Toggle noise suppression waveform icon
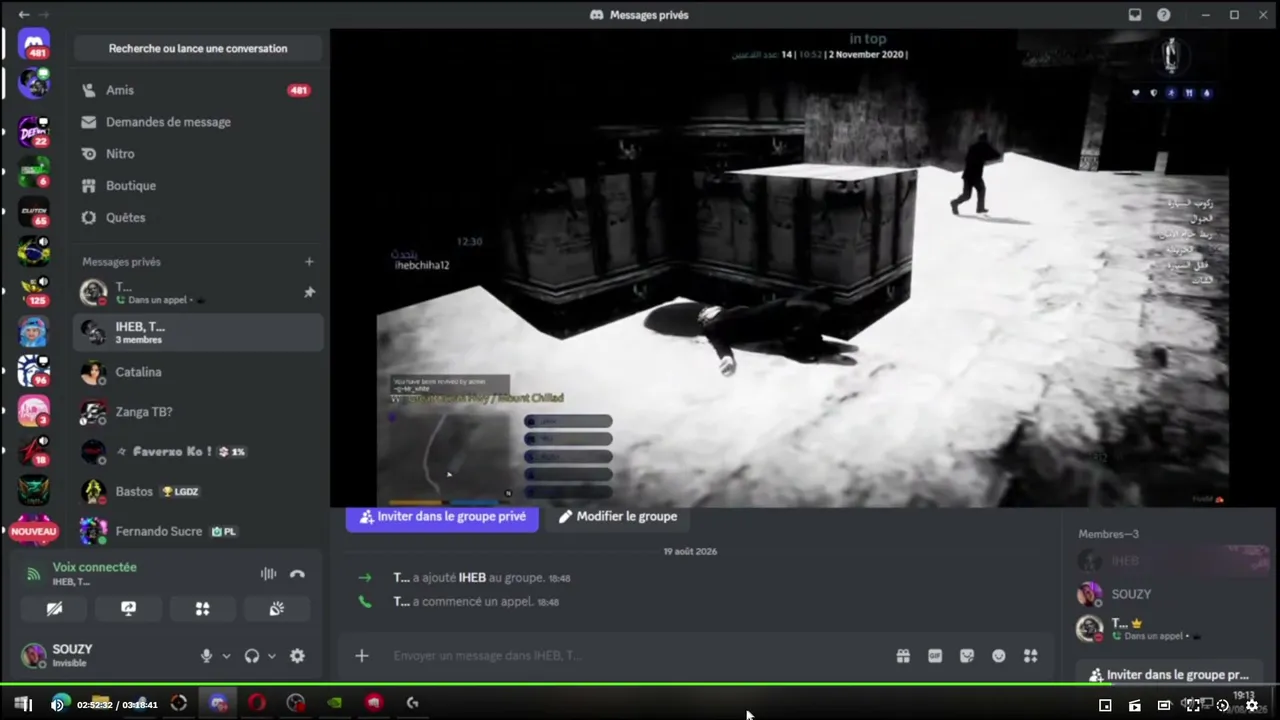 (x=268, y=574)
